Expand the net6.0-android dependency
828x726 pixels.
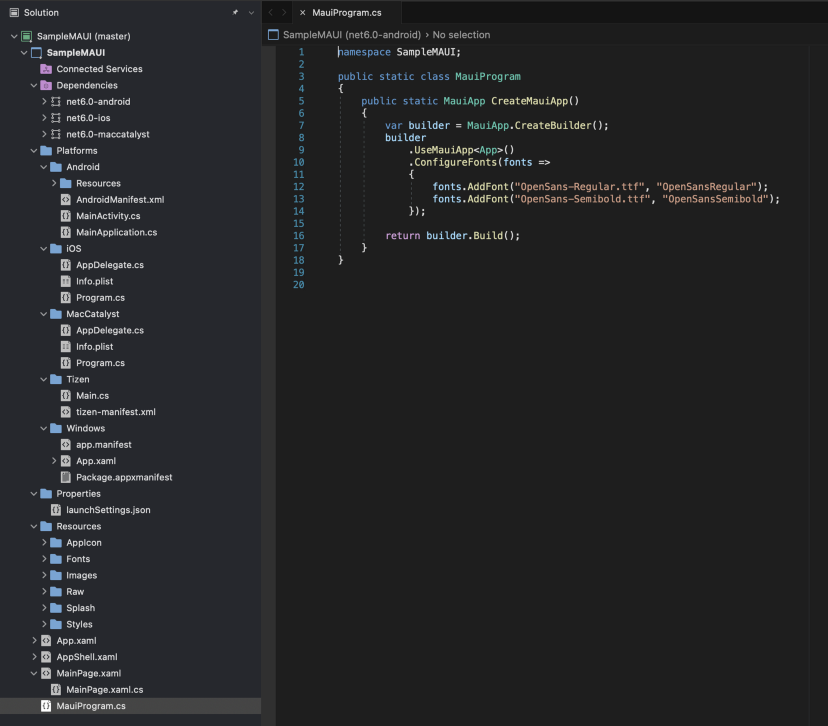tap(44, 101)
